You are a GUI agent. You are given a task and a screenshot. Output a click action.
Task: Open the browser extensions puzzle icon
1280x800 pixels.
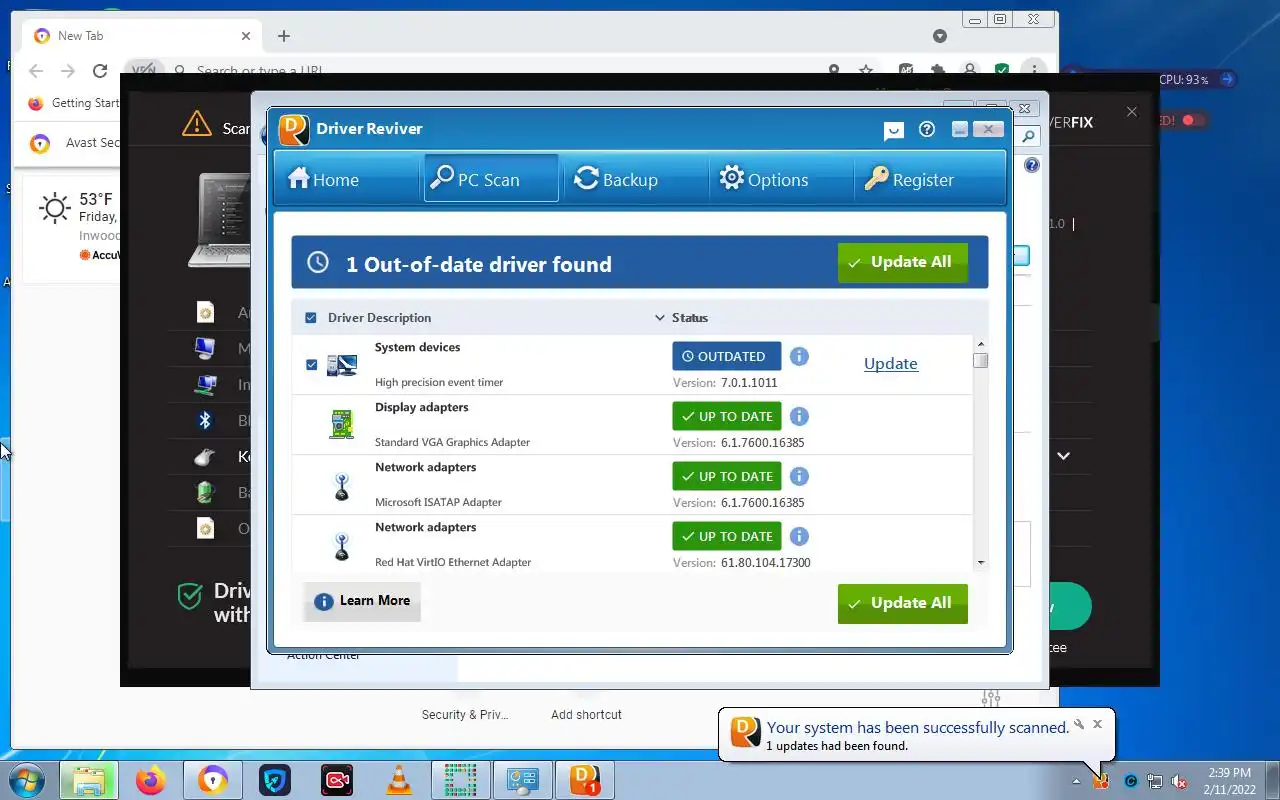tap(938, 70)
